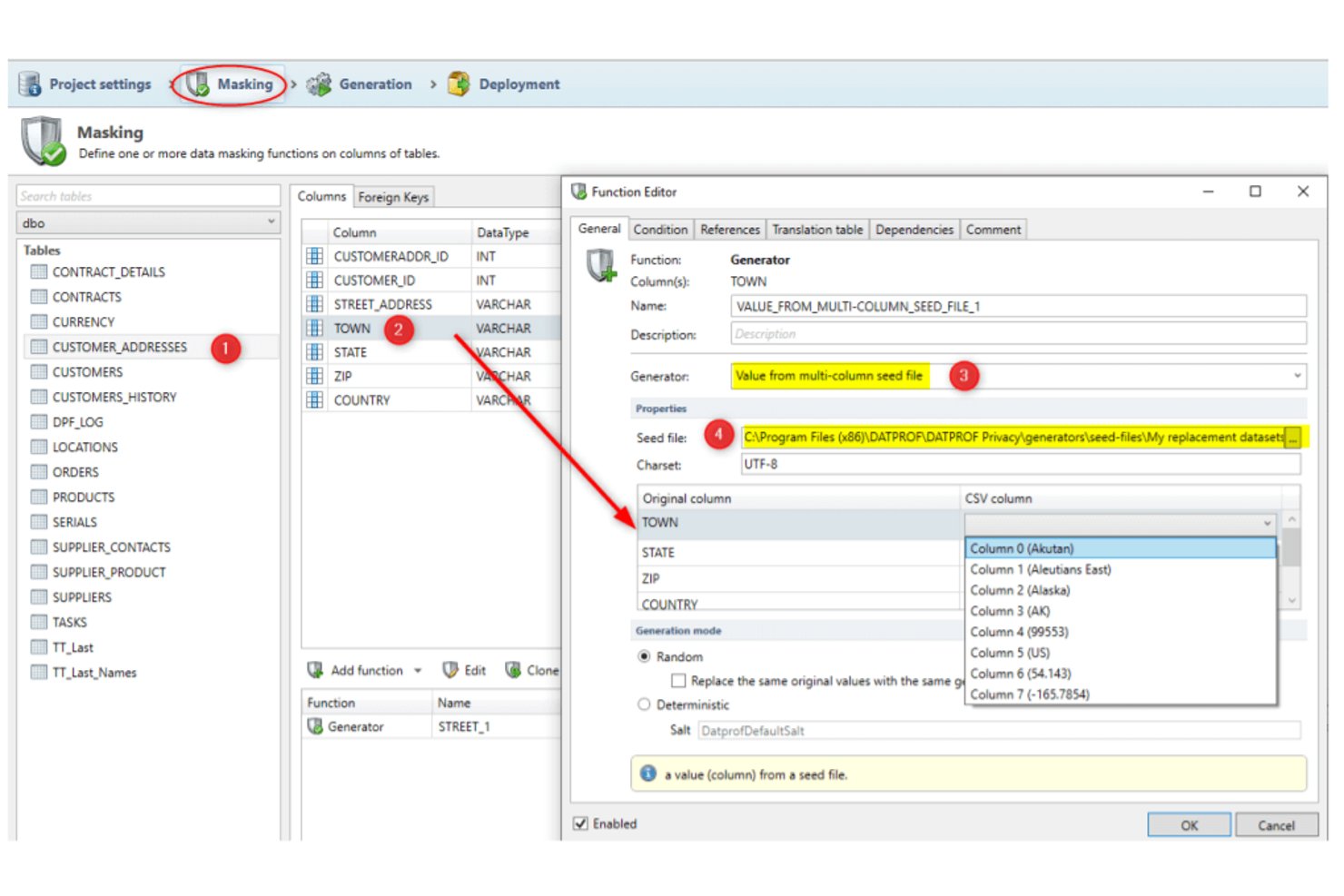The width and height of the screenshot is (1344, 896).
Task: Select the CURRENCY table icon
Action: click(x=39, y=321)
